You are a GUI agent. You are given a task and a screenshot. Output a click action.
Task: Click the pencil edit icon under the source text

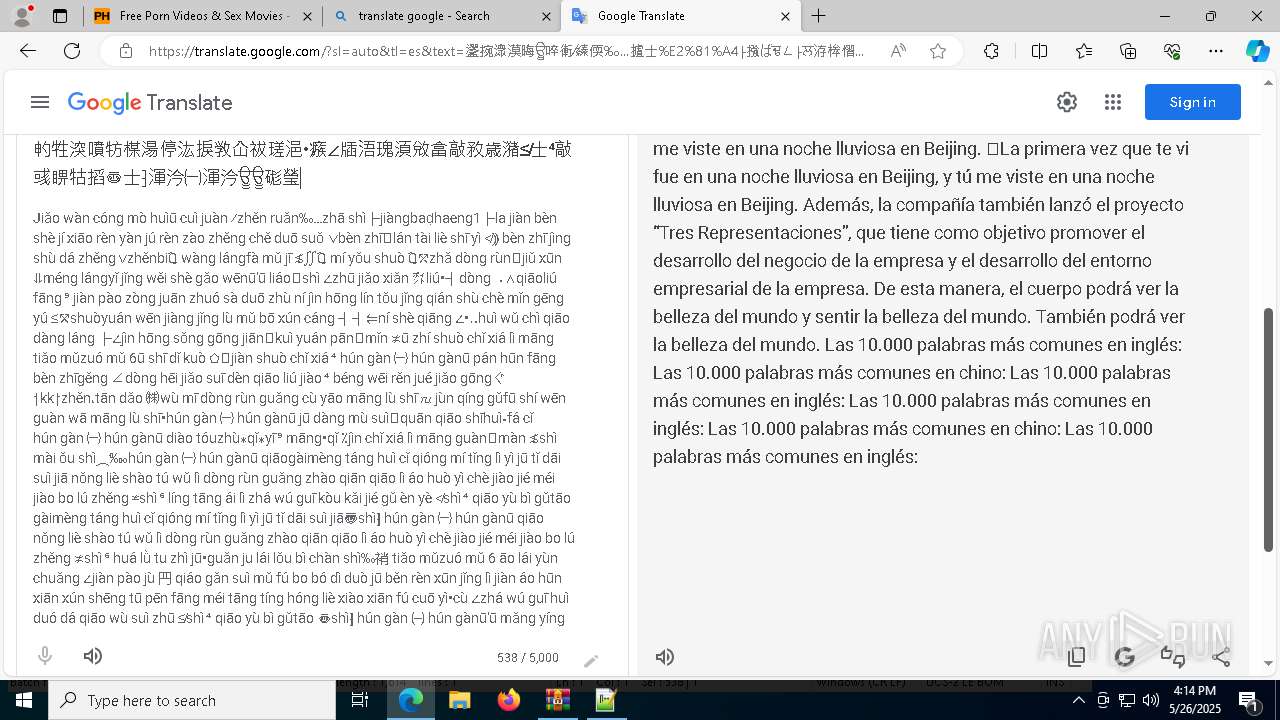pos(592,661)
